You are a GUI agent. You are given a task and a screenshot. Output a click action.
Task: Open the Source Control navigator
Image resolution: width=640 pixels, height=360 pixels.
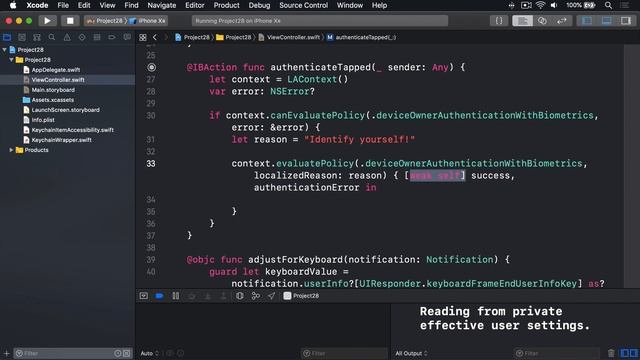(x=22, y=37)
